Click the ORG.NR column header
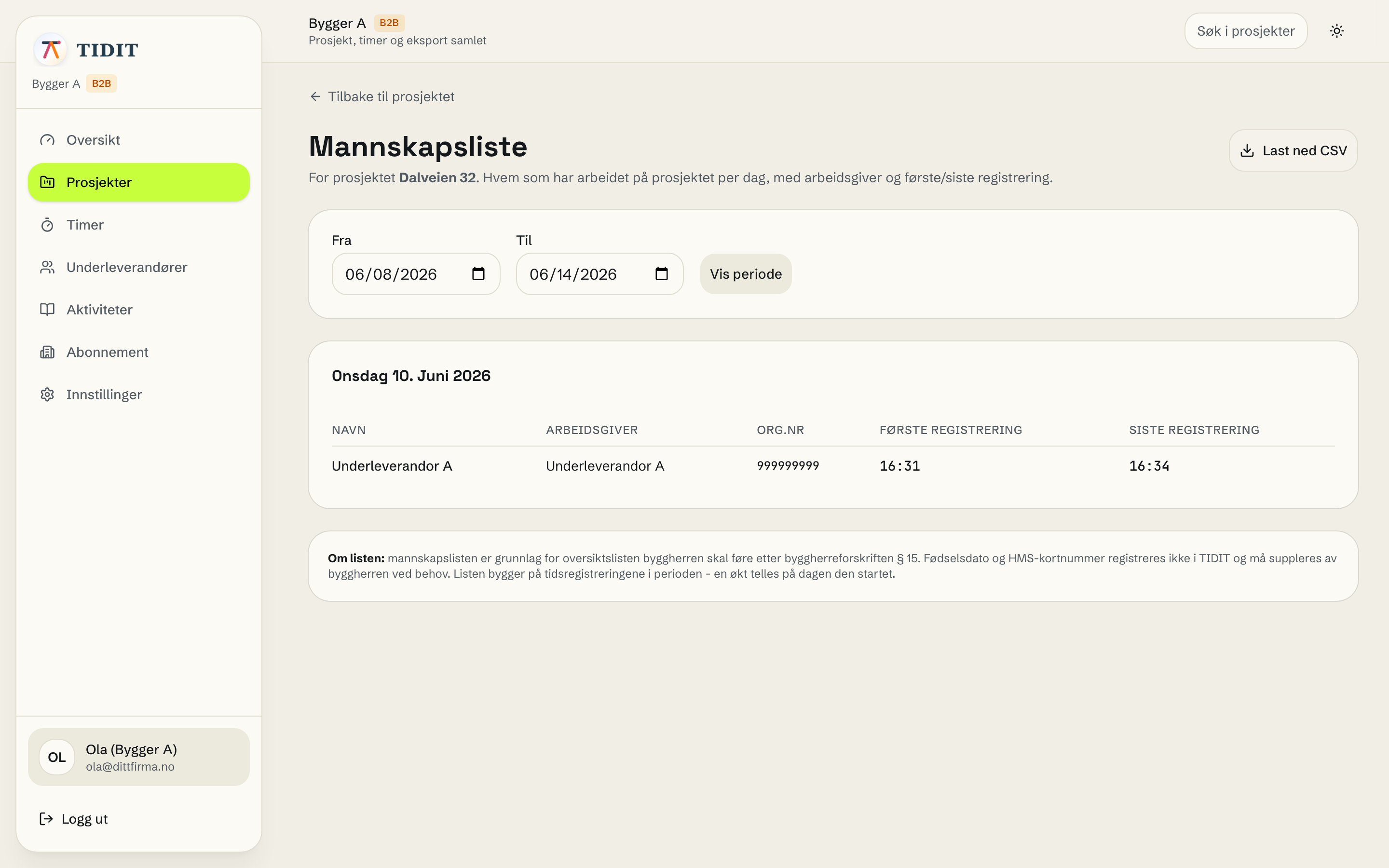The height and width of the screenshot is (868, 1389). (x=780, y=430)
